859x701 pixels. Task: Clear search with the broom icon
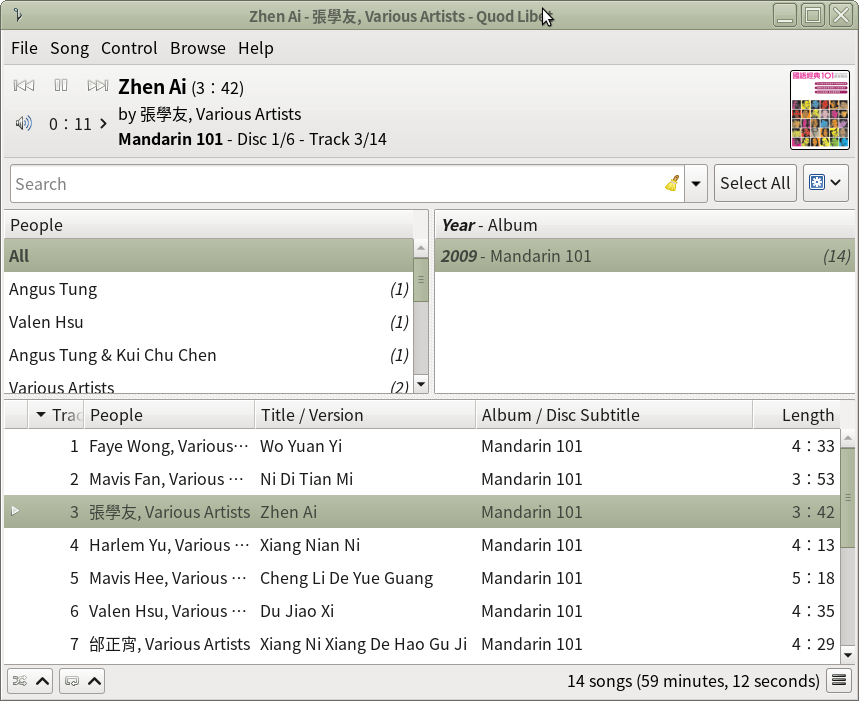672,183
